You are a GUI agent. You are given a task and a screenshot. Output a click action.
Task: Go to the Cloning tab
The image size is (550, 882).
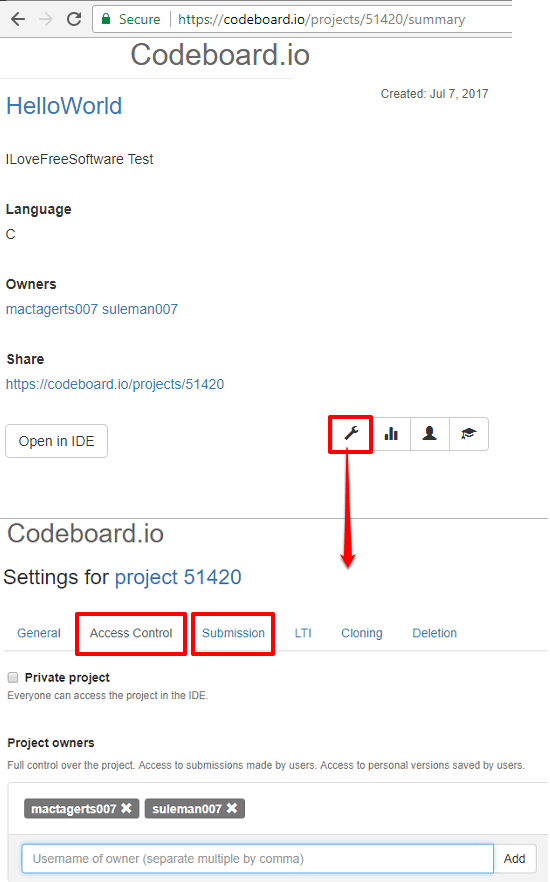click(x=362, y=633)
